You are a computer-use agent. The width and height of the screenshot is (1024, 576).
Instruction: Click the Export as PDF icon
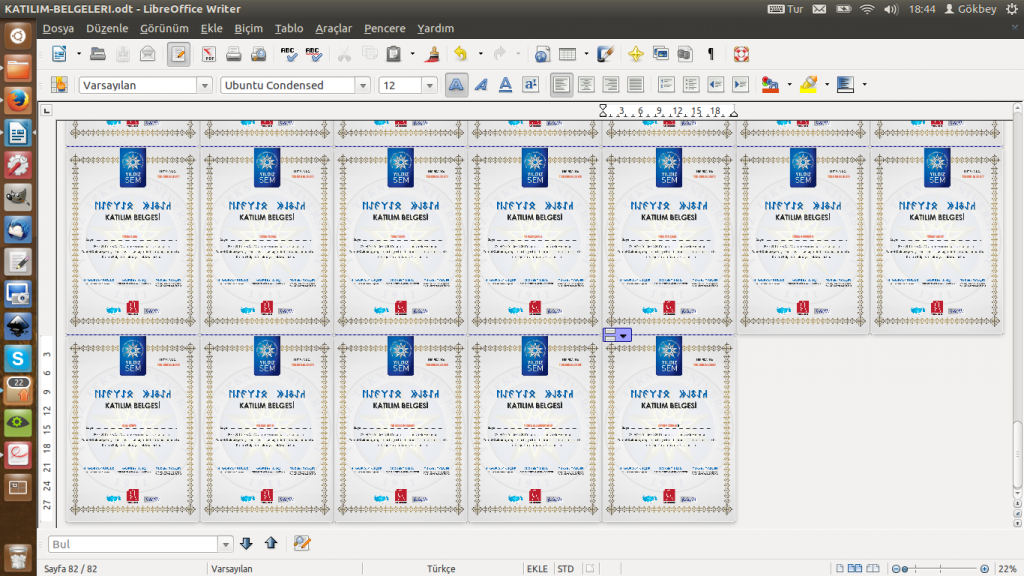pos(209,54)
